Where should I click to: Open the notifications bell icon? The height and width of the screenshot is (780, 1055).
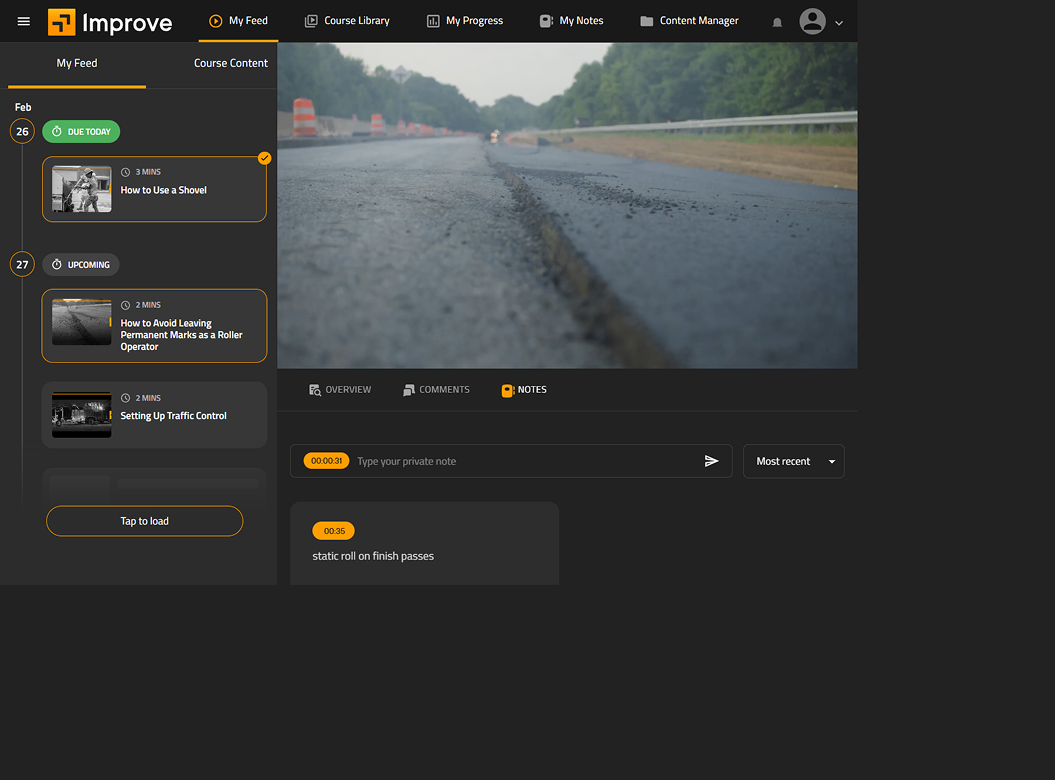tap(777, 22)
